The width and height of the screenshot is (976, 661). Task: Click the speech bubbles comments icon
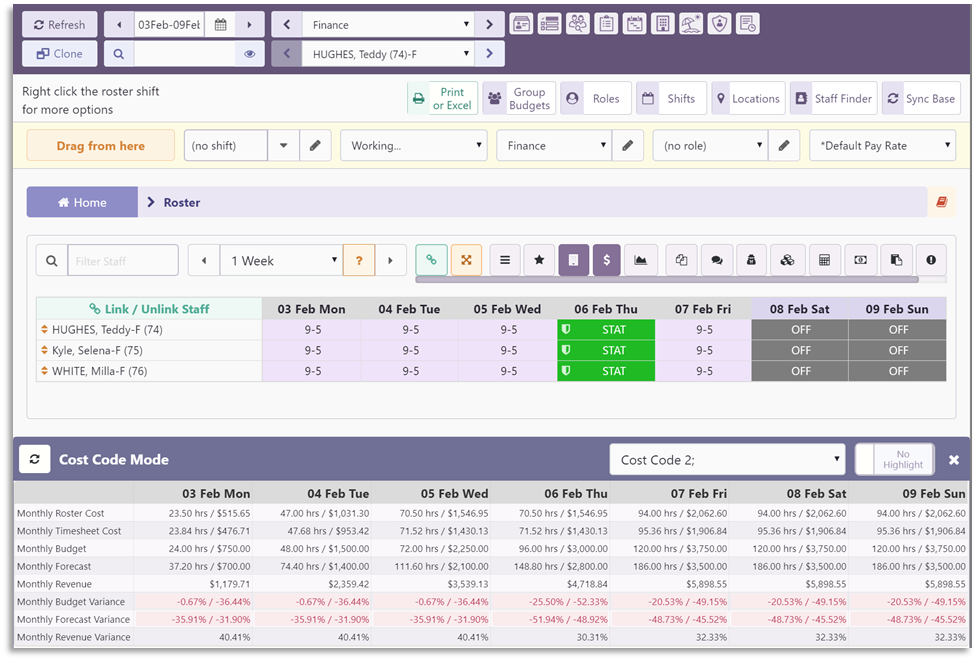pos(717,260)
